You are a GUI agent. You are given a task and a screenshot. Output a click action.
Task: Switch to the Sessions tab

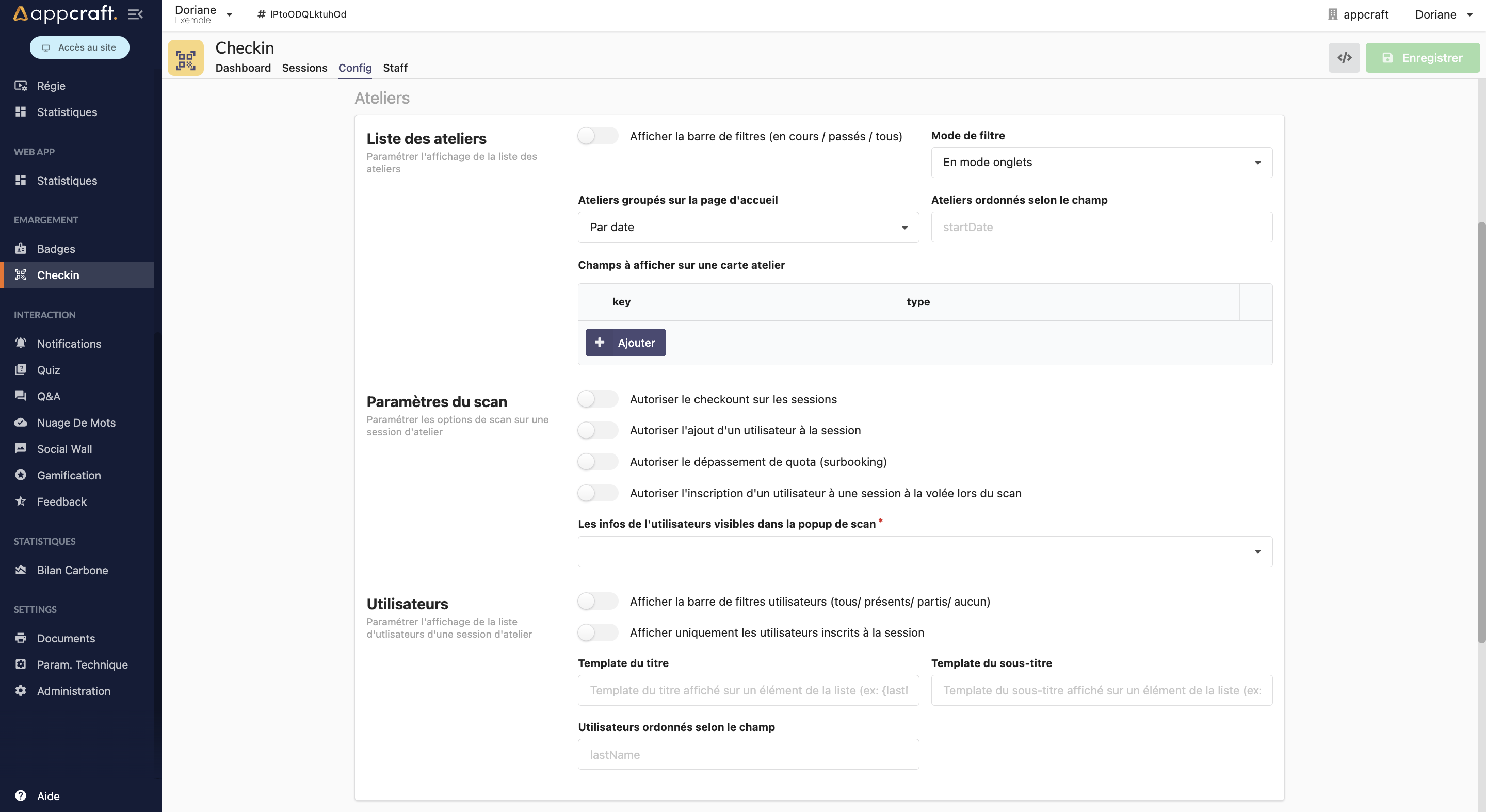click(x=304, y=68)
